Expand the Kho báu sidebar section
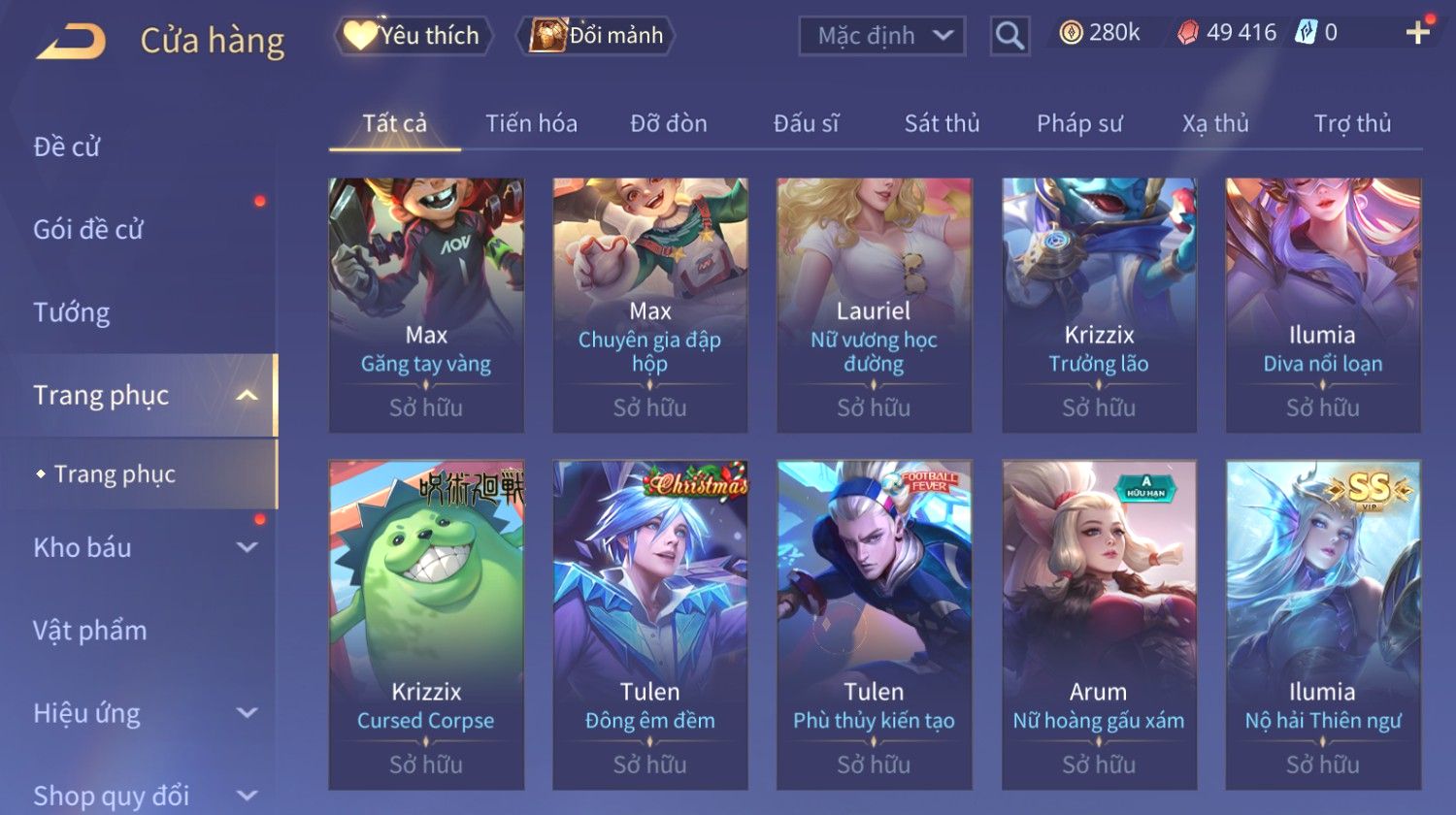 [248, 547]
